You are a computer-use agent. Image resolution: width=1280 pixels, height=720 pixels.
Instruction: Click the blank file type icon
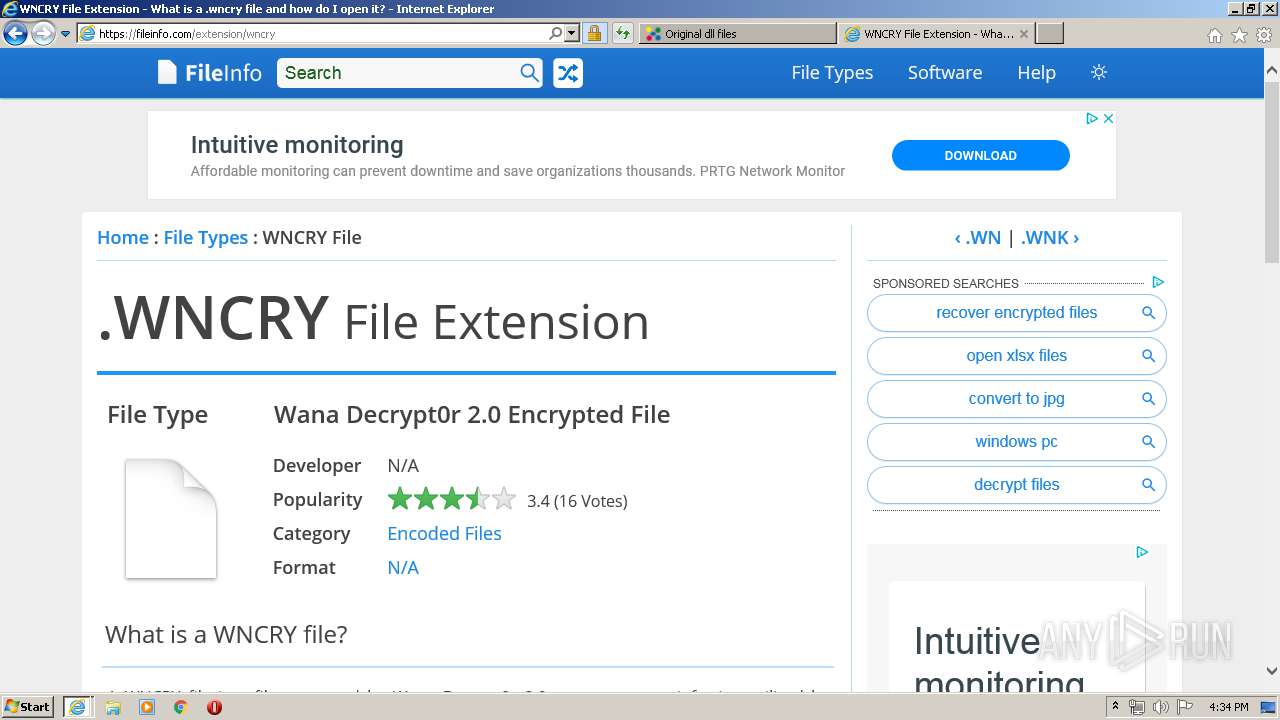(x=171, y=518)
